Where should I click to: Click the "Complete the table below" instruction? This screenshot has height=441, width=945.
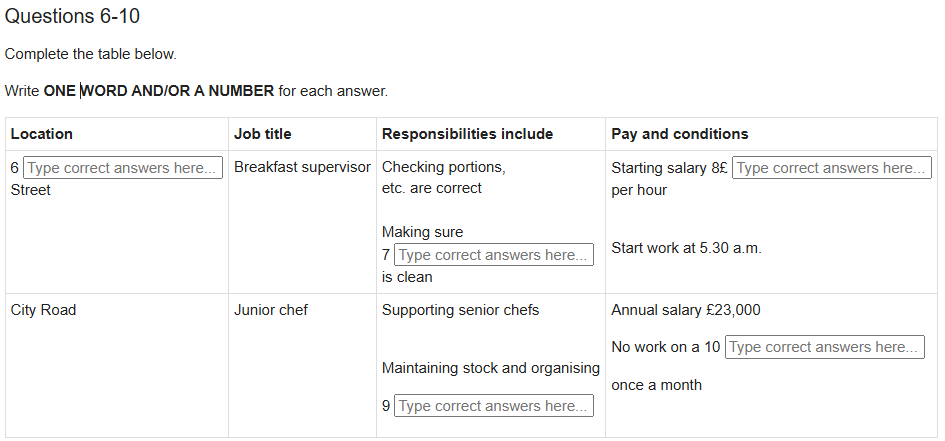91,54
